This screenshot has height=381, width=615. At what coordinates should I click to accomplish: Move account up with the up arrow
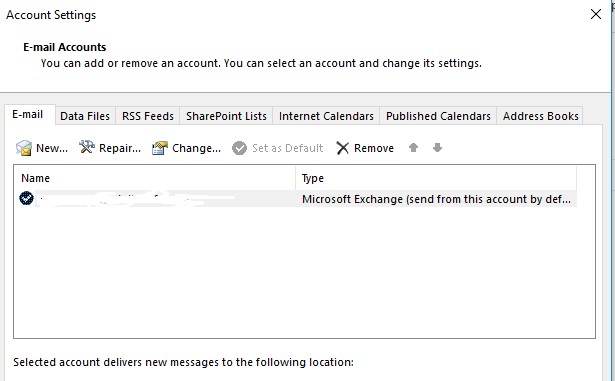click(413, 148)
